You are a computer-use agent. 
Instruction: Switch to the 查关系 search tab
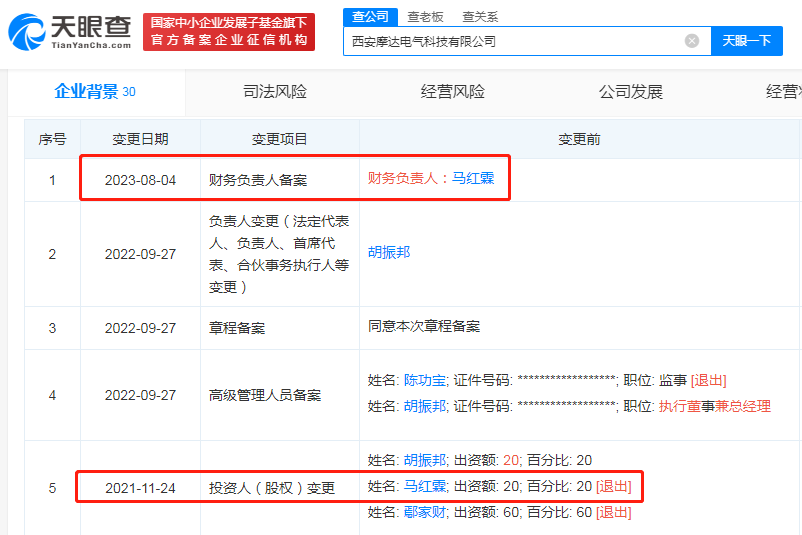coord(480,17)
